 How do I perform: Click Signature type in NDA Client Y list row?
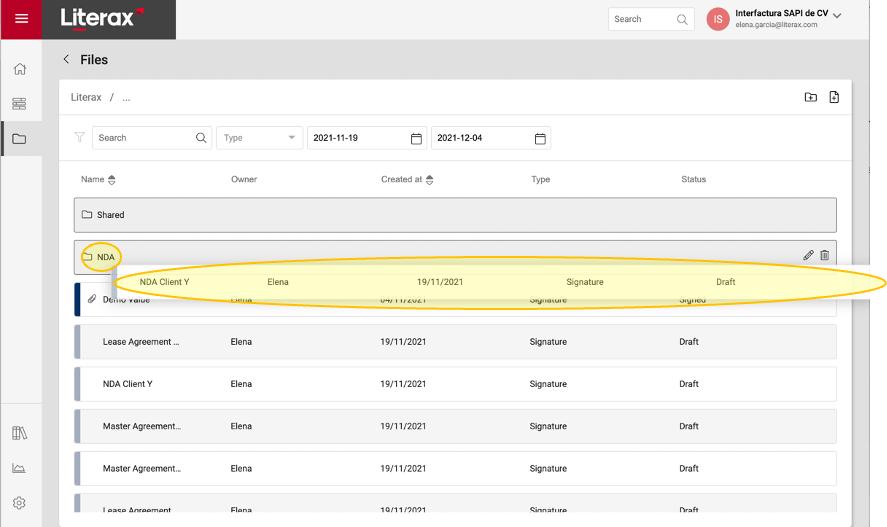pyautogui.click(x=548, y=384)
